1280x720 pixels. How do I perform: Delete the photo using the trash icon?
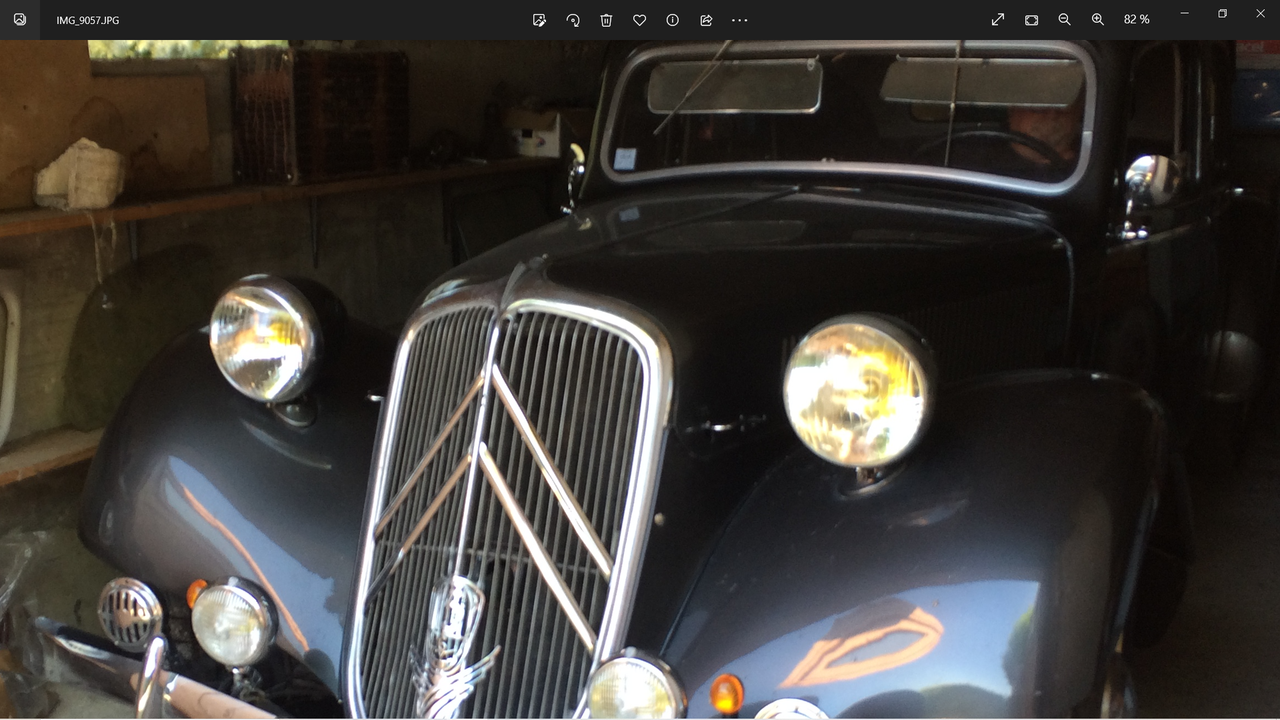pos(606,20)
